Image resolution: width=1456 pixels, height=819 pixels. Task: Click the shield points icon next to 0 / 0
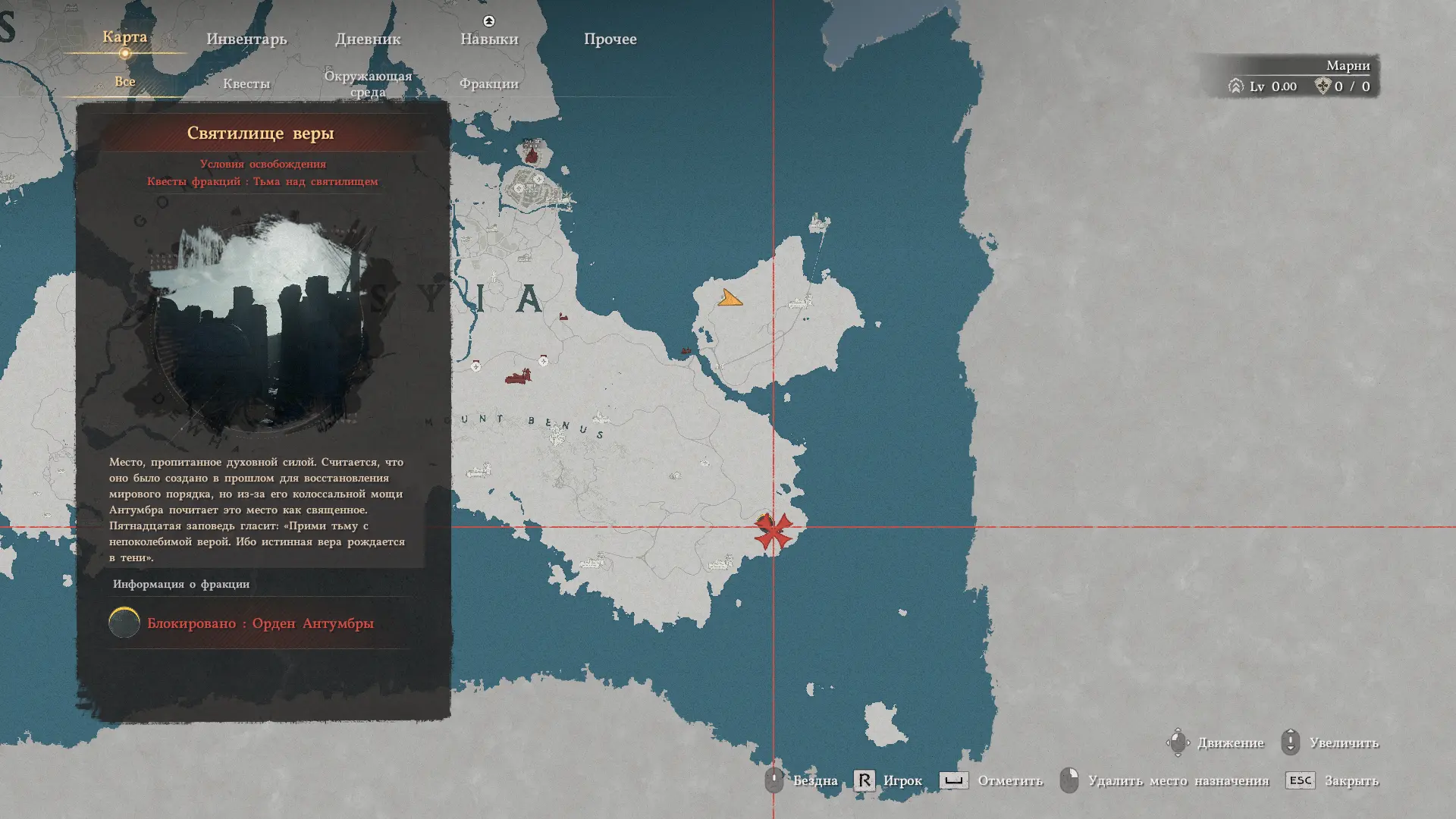click(x=1323, y=86)
